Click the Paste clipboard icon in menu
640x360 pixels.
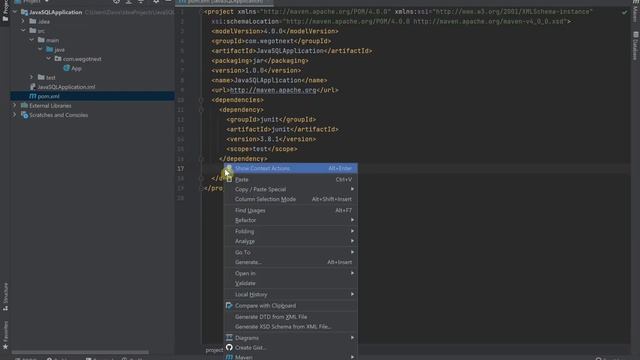click(x=229, y=179)
